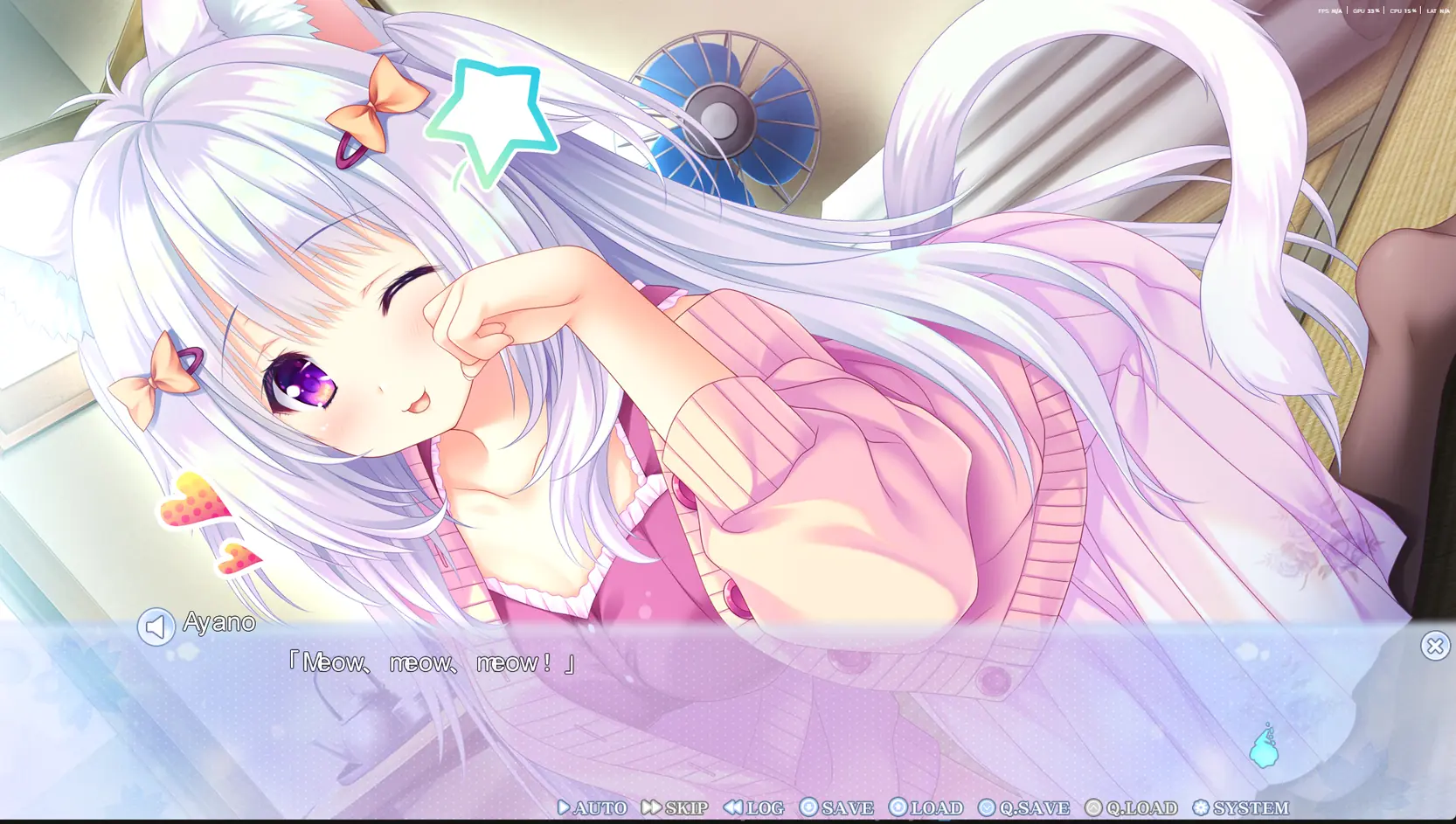The height and width of the screenshot is (824, 1456).
Task: Hide the dialogue box with the X button
Action: [1434, 646]
